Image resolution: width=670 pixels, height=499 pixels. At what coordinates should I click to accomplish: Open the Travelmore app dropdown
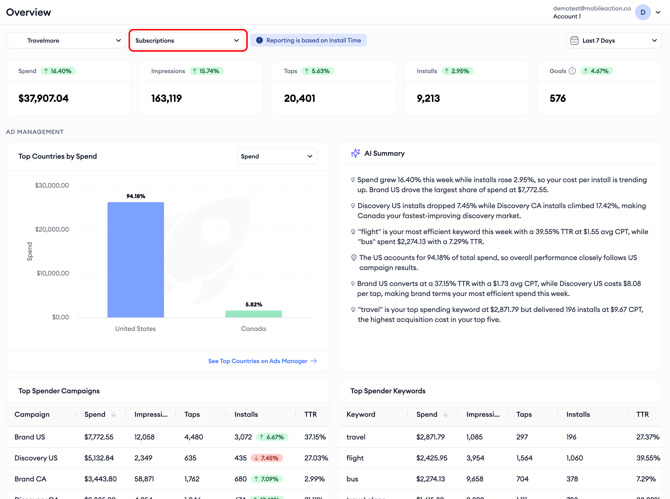coord(66,41)
